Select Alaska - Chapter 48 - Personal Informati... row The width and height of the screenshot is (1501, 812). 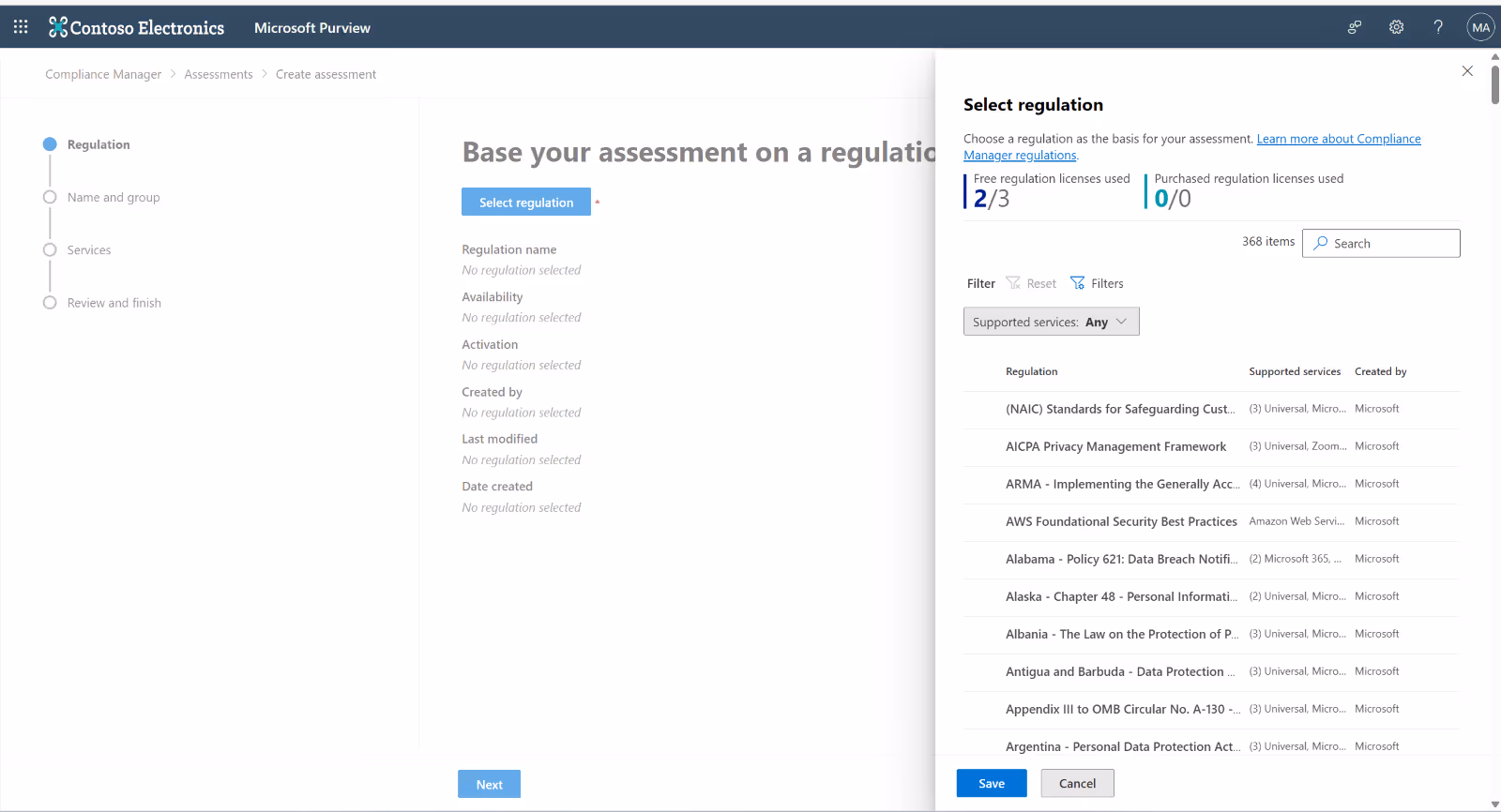coord(1211,596)
